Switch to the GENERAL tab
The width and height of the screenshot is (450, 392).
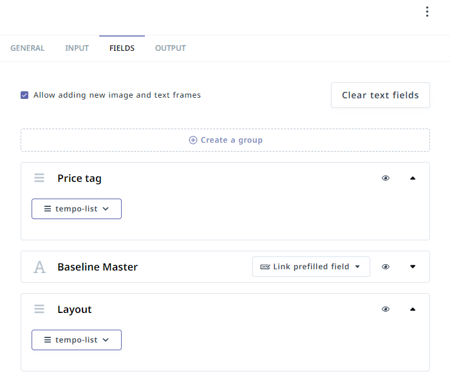tap(27, 48)
